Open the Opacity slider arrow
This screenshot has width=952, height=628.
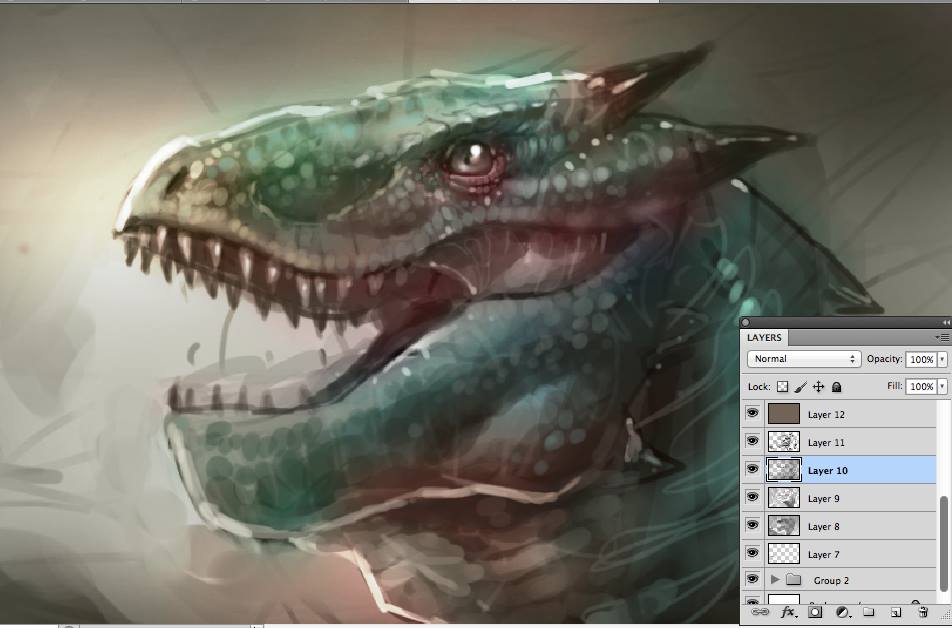pos(942,360)
